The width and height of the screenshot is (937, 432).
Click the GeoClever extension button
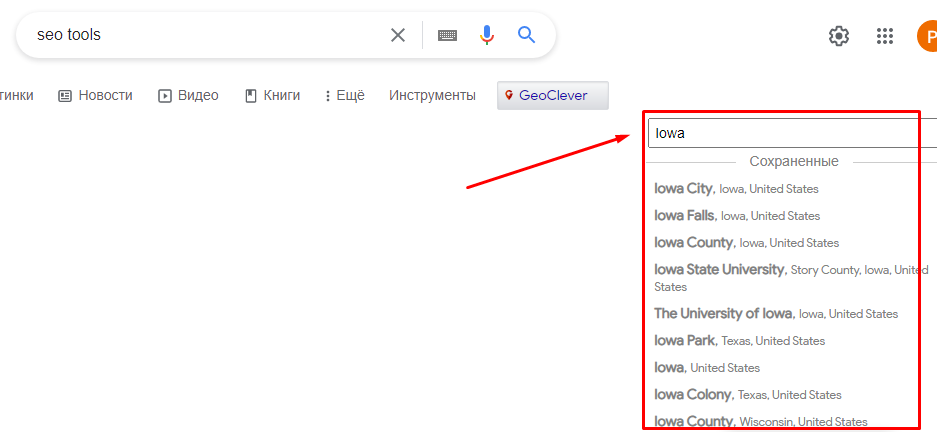553,96
